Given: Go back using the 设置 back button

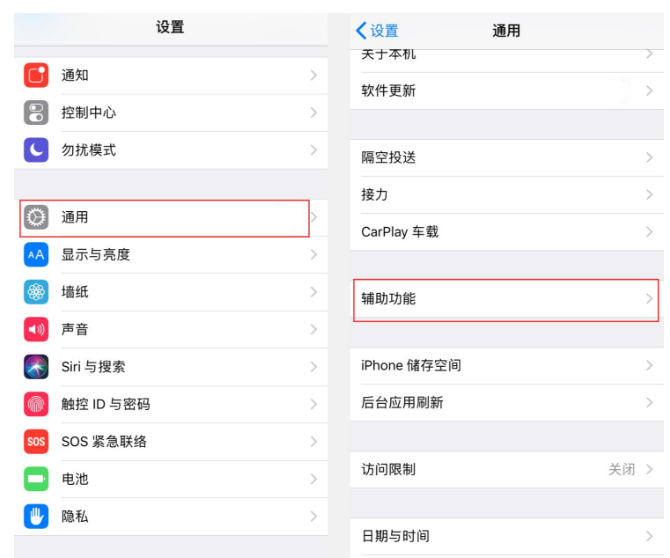Looking at the screenshot, I should pyautogui.click(x=377, y=31).
